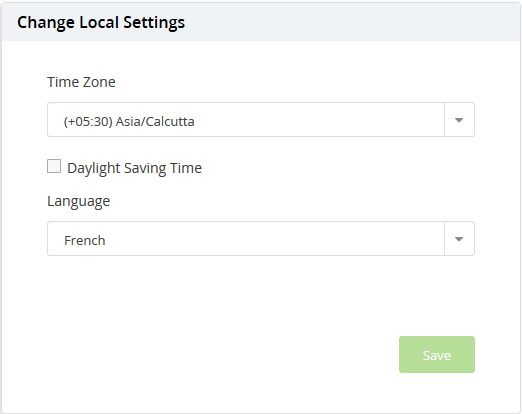Open the Time Zone dropdown arrow
The height and width of the screenshot is (414, 522).
(459, 120)
